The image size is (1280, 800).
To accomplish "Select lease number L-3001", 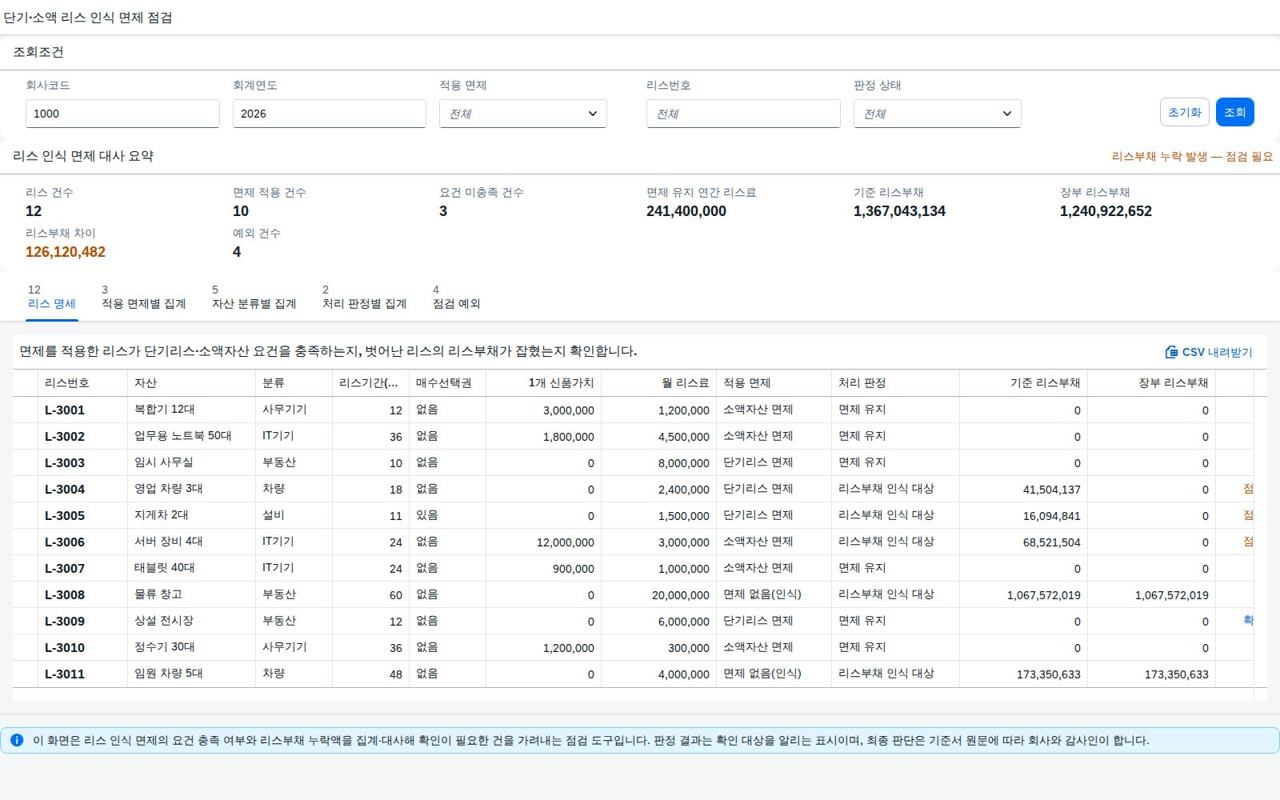I will point(65,410).
